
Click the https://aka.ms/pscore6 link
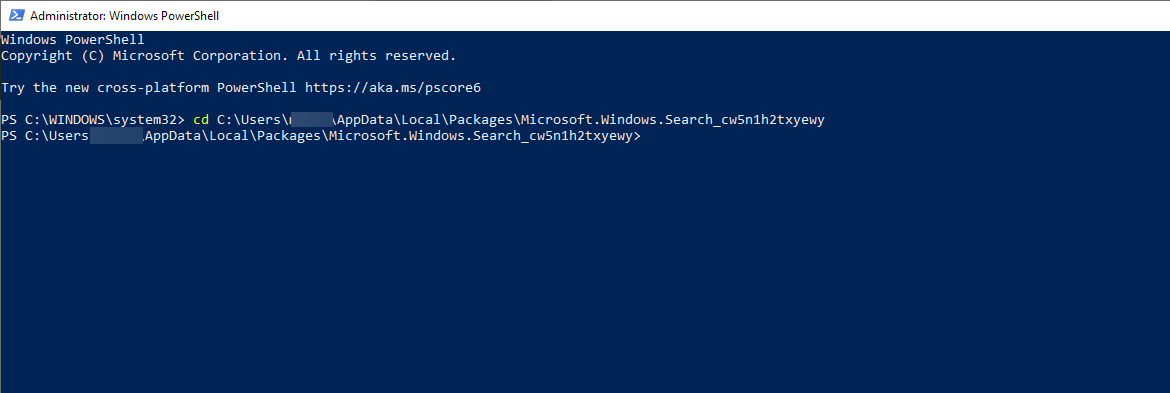393,88
